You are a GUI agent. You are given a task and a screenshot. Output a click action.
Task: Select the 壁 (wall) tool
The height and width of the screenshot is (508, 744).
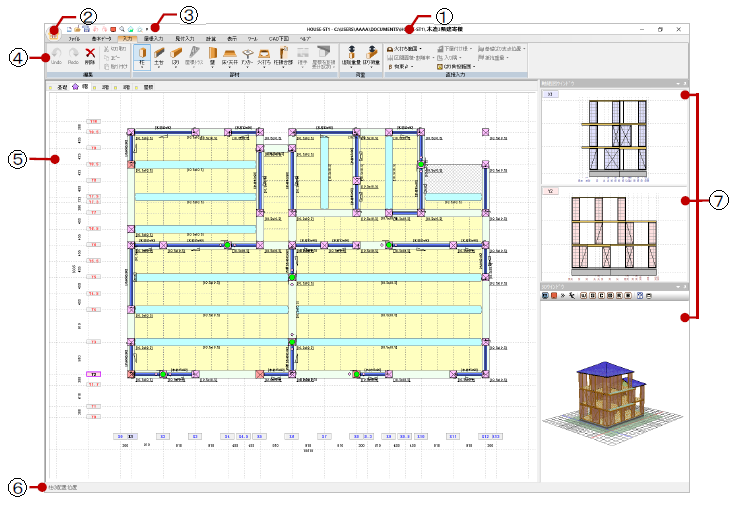211,54
